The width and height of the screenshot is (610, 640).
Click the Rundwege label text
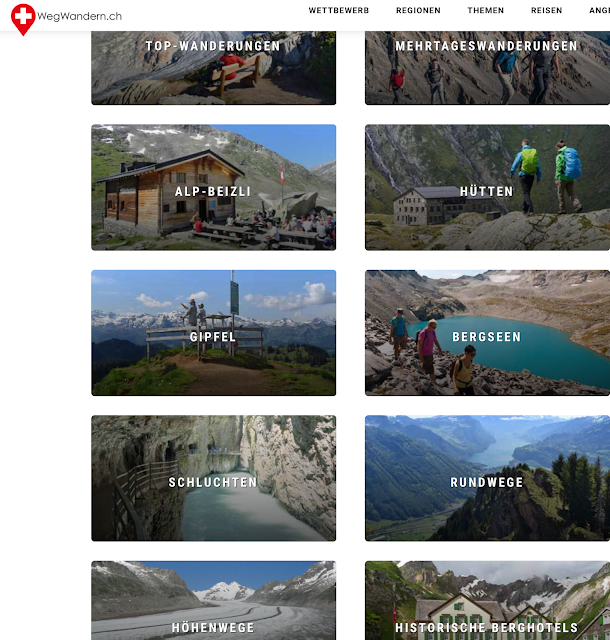click(x=487, y=482)
